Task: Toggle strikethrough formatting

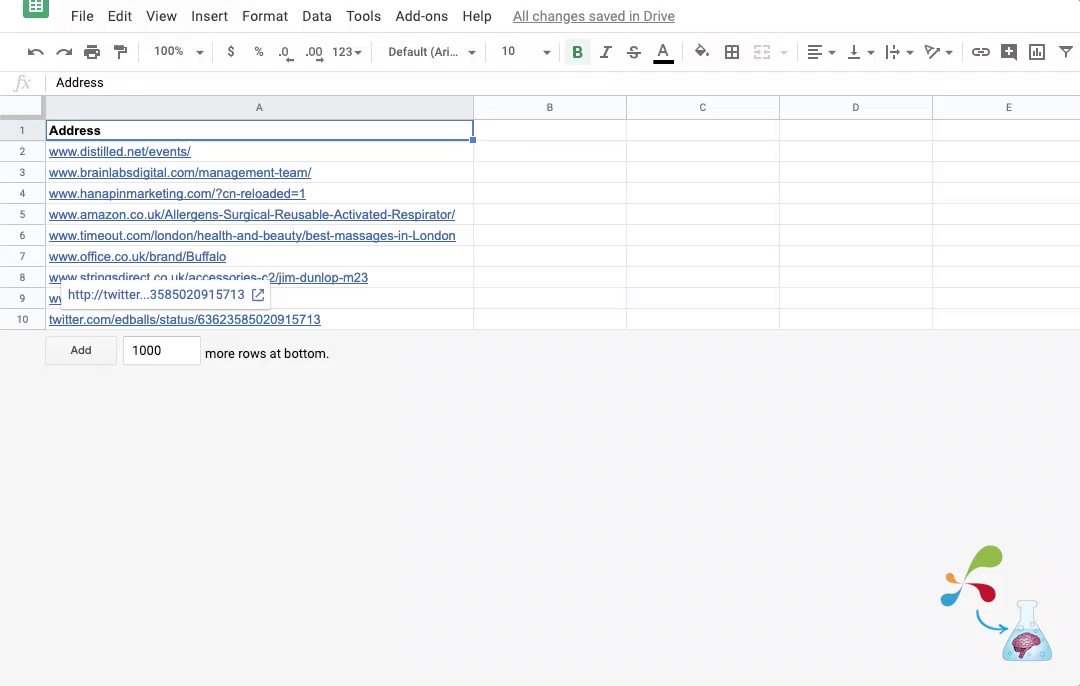Action: click(634, 52)
